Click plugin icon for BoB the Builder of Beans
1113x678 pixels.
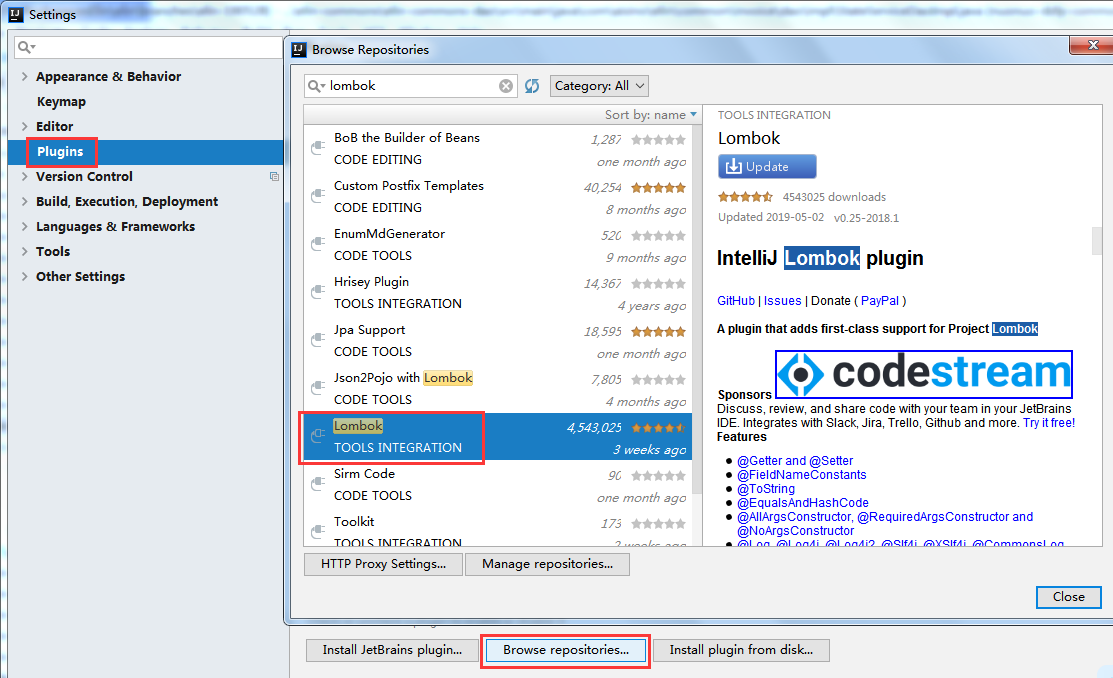coord(318,148)
